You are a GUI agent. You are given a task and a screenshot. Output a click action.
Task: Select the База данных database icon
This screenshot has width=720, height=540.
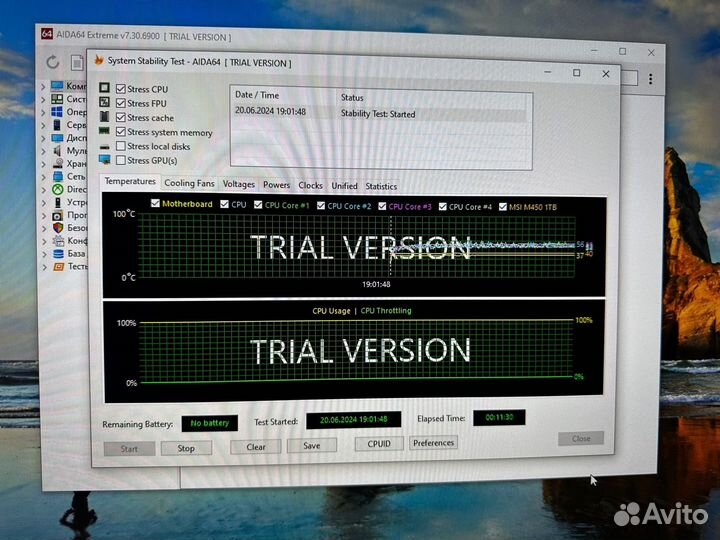[x=58, y=253]
